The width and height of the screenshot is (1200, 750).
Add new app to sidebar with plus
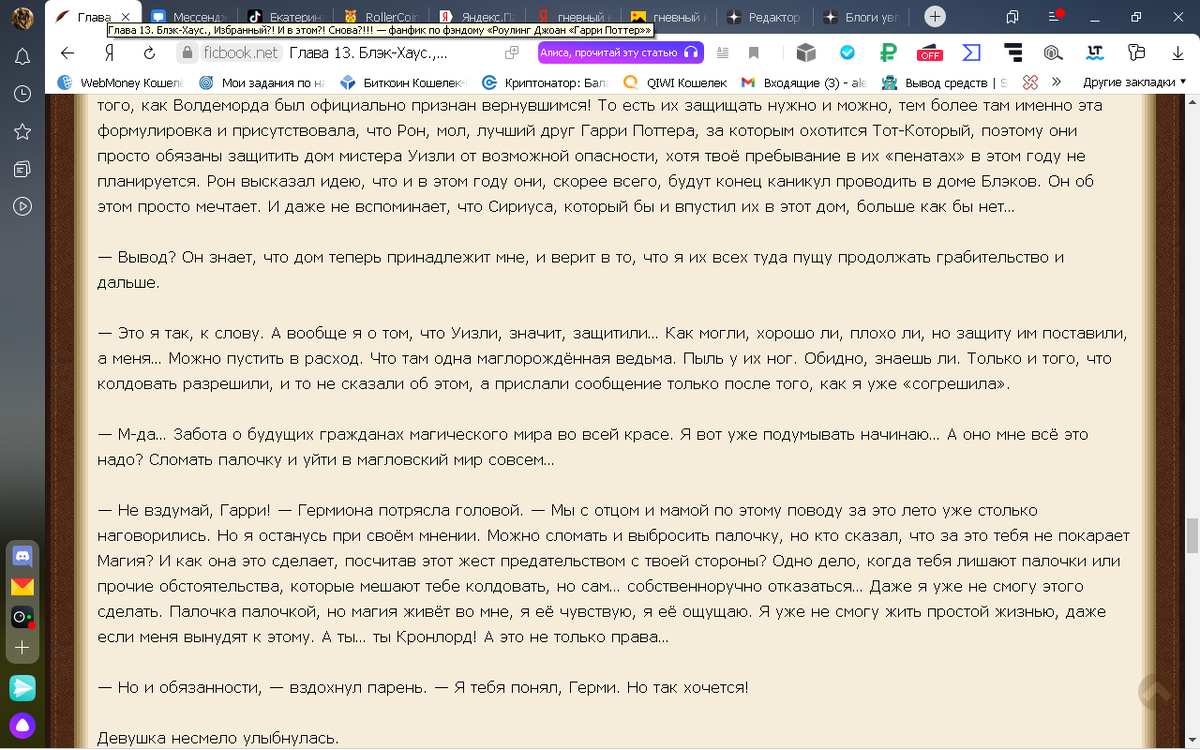(x=22, y=648)
